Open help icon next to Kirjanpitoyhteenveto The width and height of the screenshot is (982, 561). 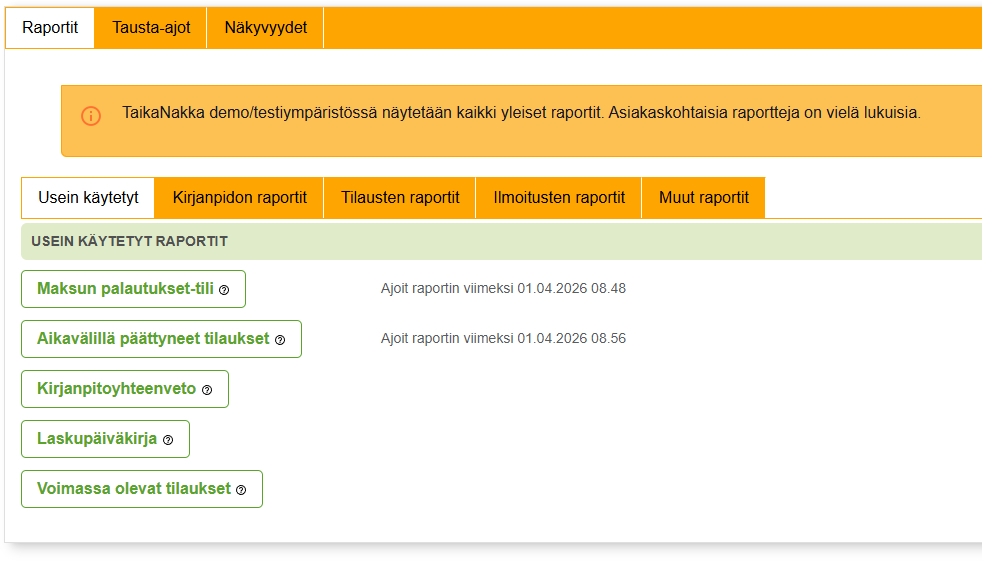click(207, 390)
